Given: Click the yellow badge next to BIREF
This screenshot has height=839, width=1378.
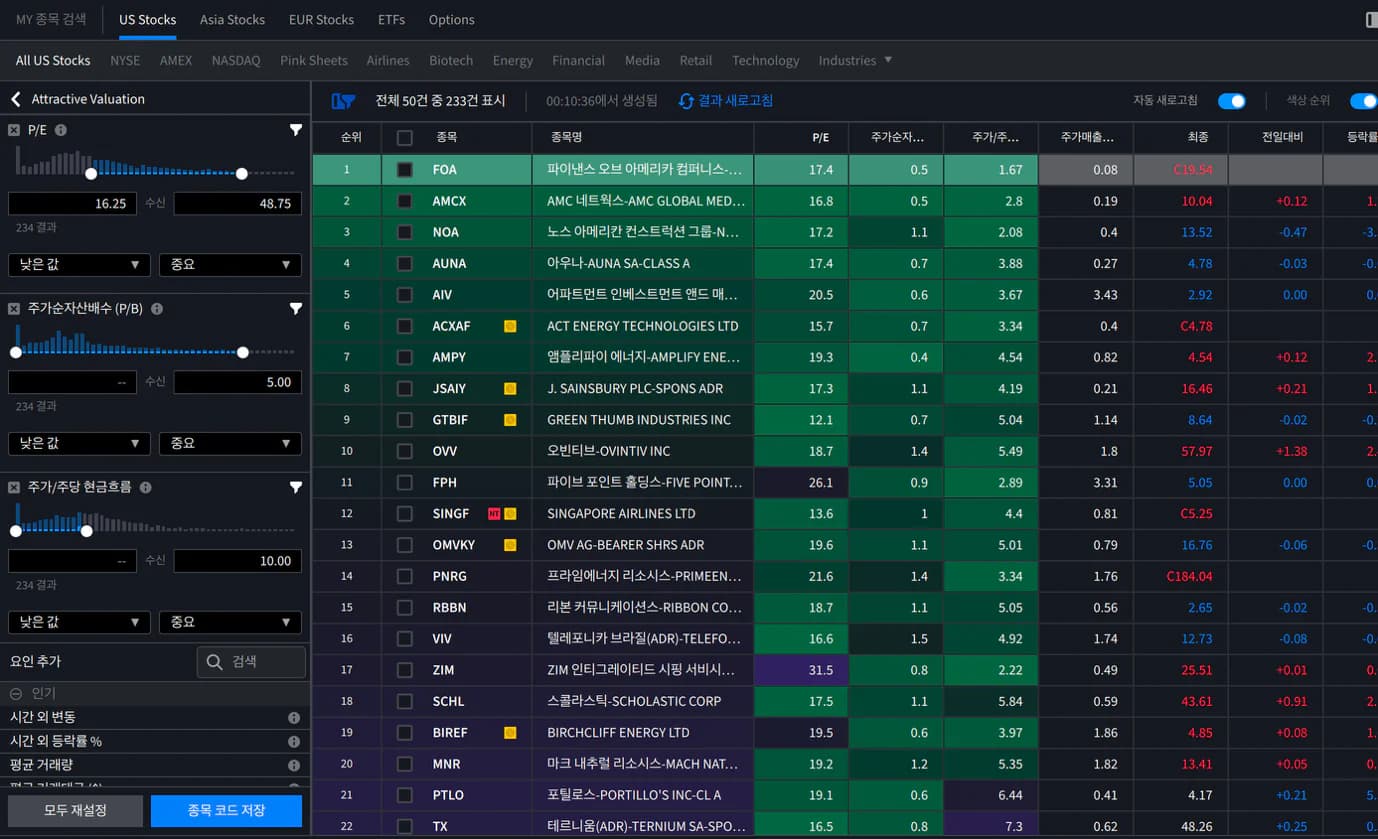Looking at the screenshot, I should point(510,733).
